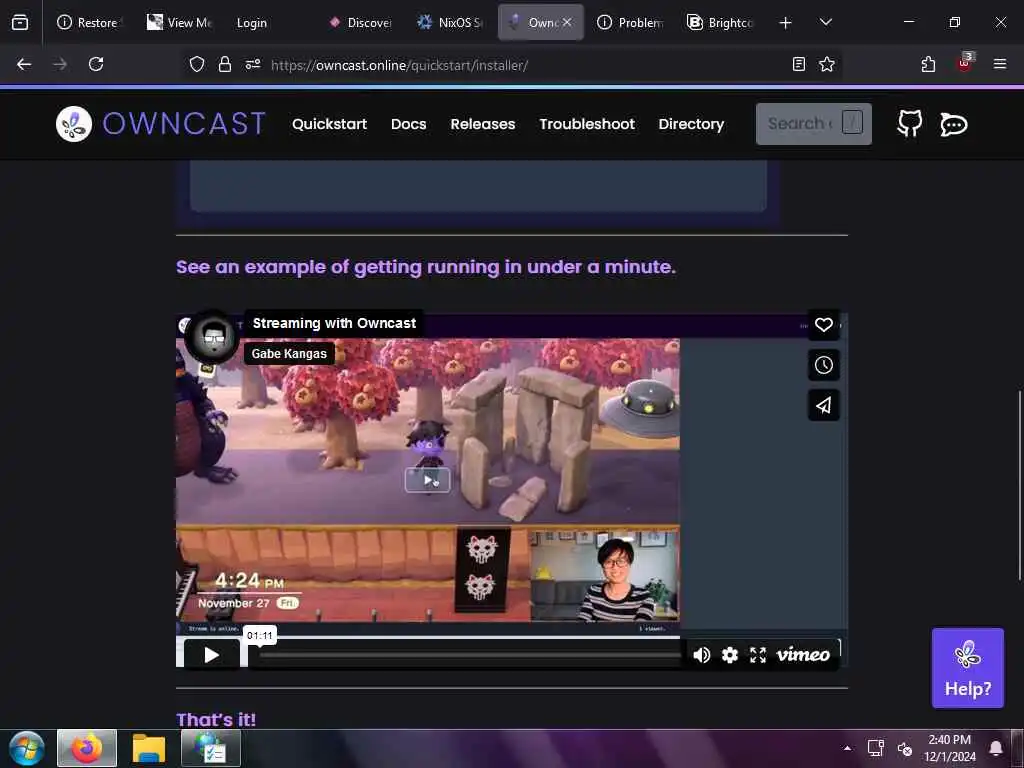Screen dimensions: 1024x768
Task: Open the Owncast chat bubble icon
Action: 953,124
